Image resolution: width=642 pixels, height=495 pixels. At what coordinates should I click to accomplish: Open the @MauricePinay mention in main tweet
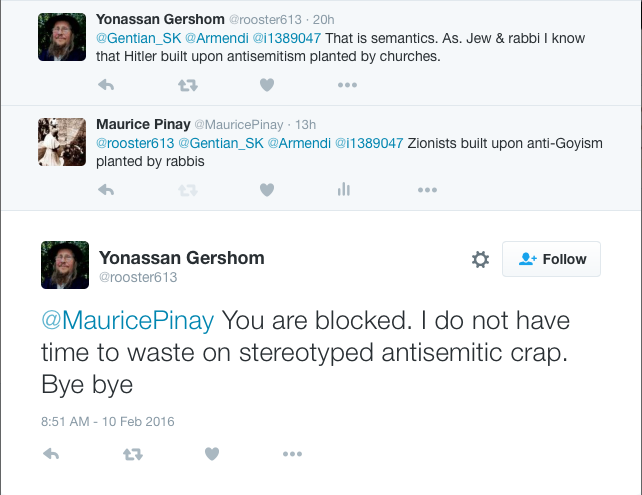pos(127,321)
